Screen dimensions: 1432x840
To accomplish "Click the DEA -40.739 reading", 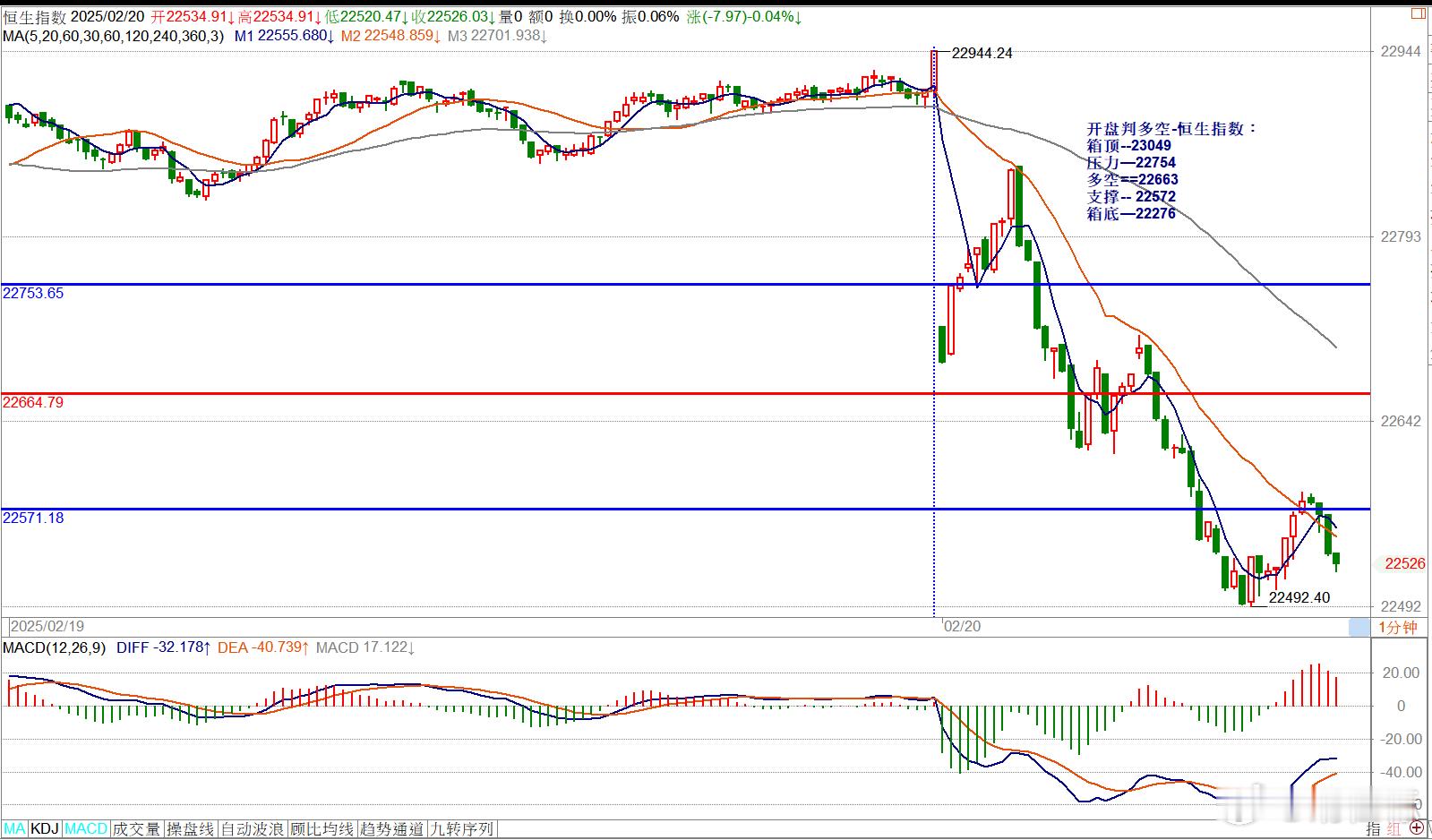I will click(x=264, y=647).
